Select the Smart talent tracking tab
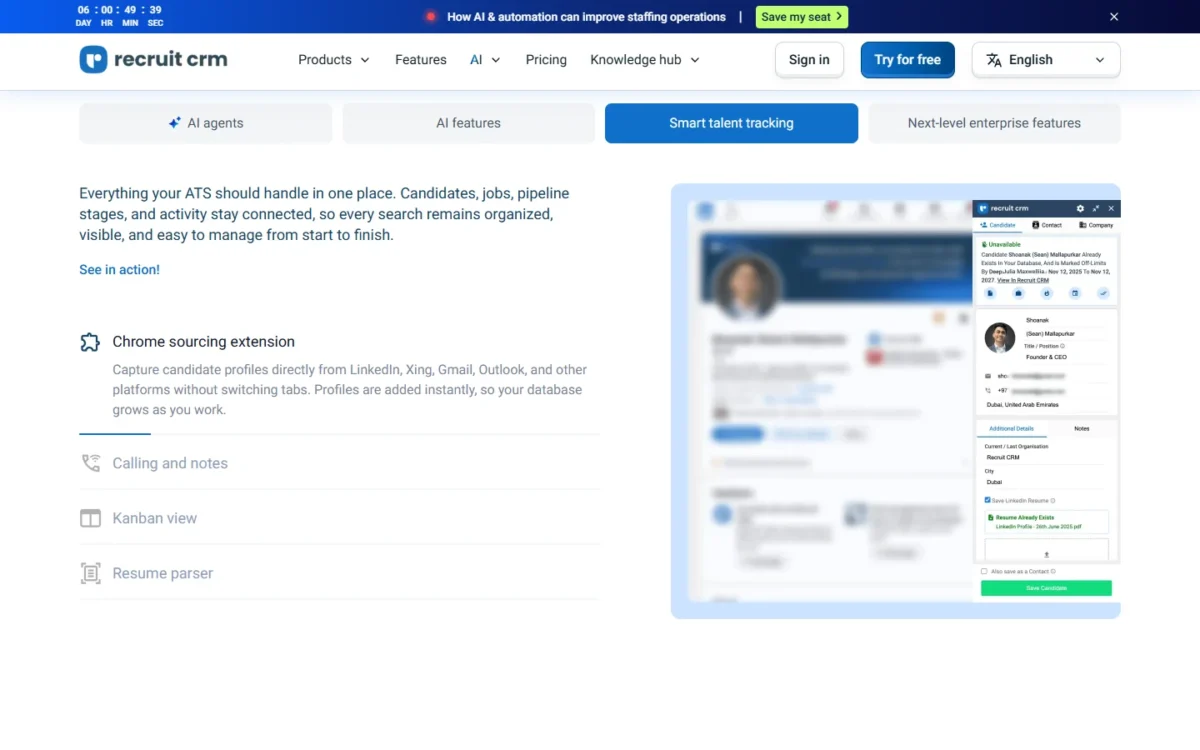 pos(731,123)
